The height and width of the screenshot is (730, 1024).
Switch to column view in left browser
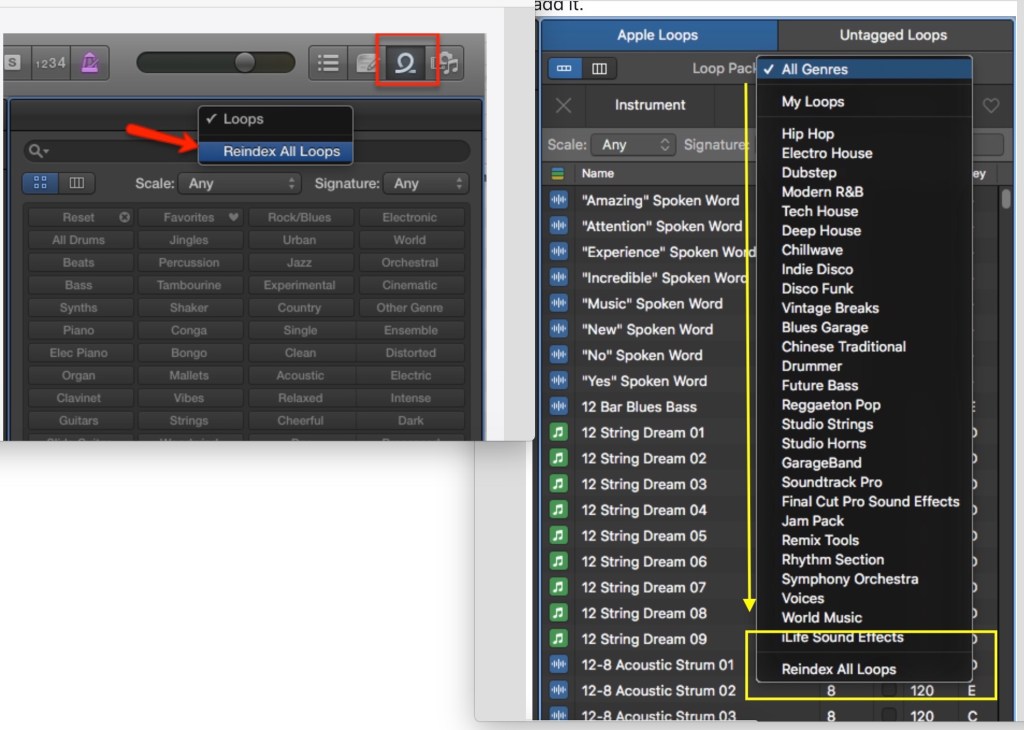pyautogui.click(x=76, y=183)
